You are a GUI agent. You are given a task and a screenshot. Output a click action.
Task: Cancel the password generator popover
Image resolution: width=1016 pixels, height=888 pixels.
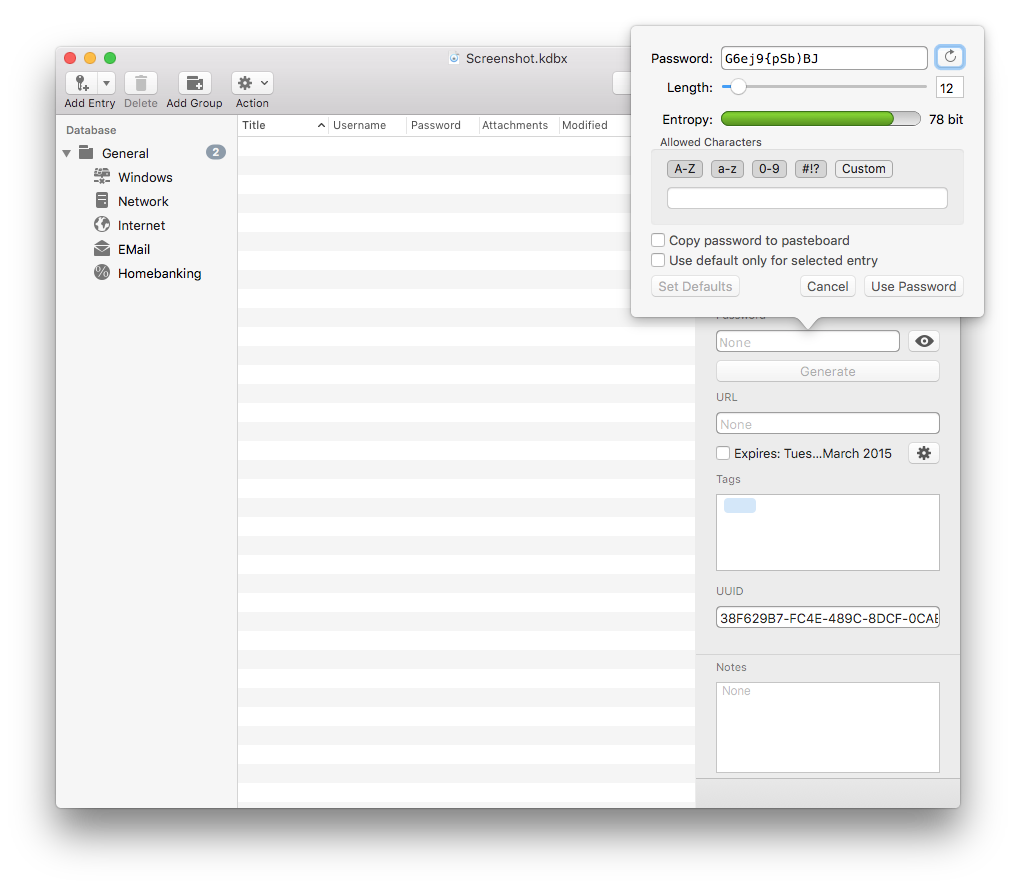click(x=827, y=286)
